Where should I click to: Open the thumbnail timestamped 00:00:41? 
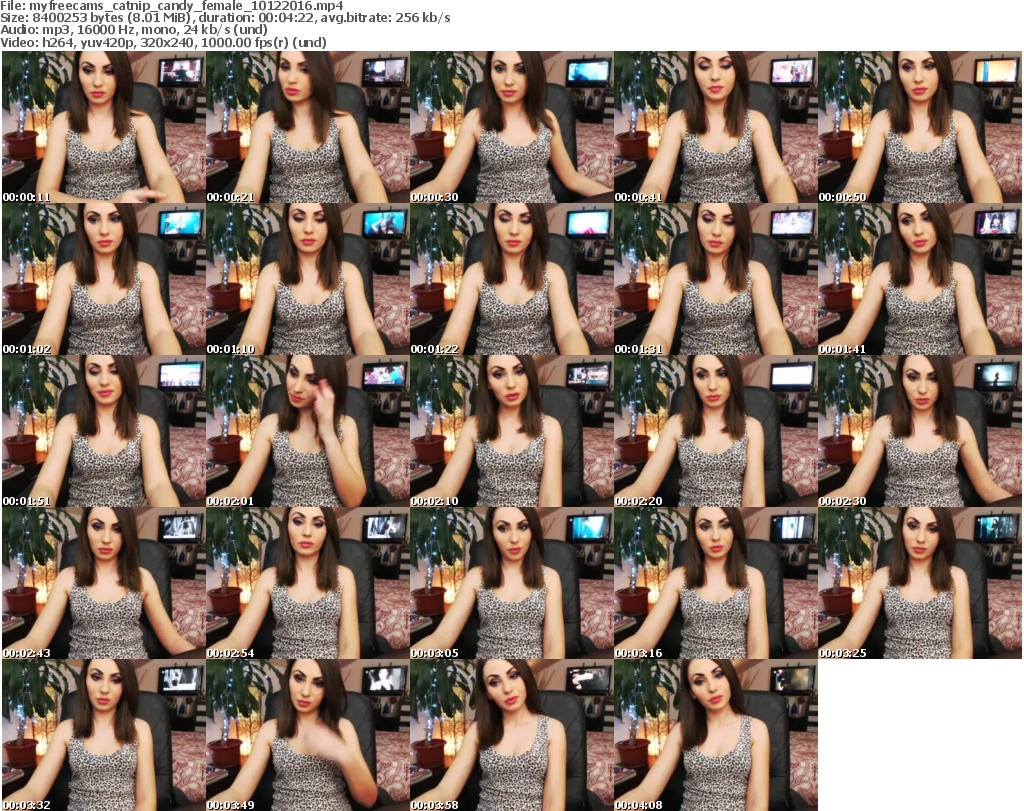[x=716, y=127]
